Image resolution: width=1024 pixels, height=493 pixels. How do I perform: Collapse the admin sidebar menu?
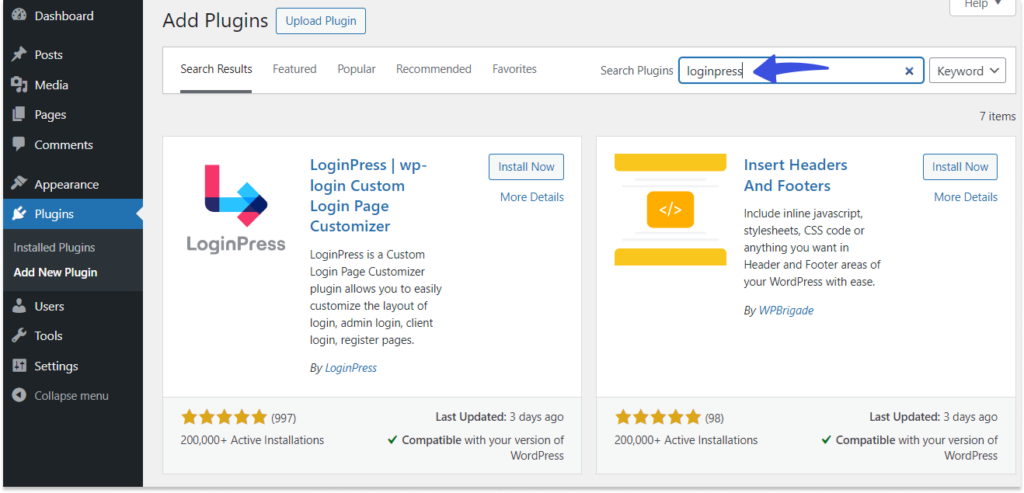(61, 396)
